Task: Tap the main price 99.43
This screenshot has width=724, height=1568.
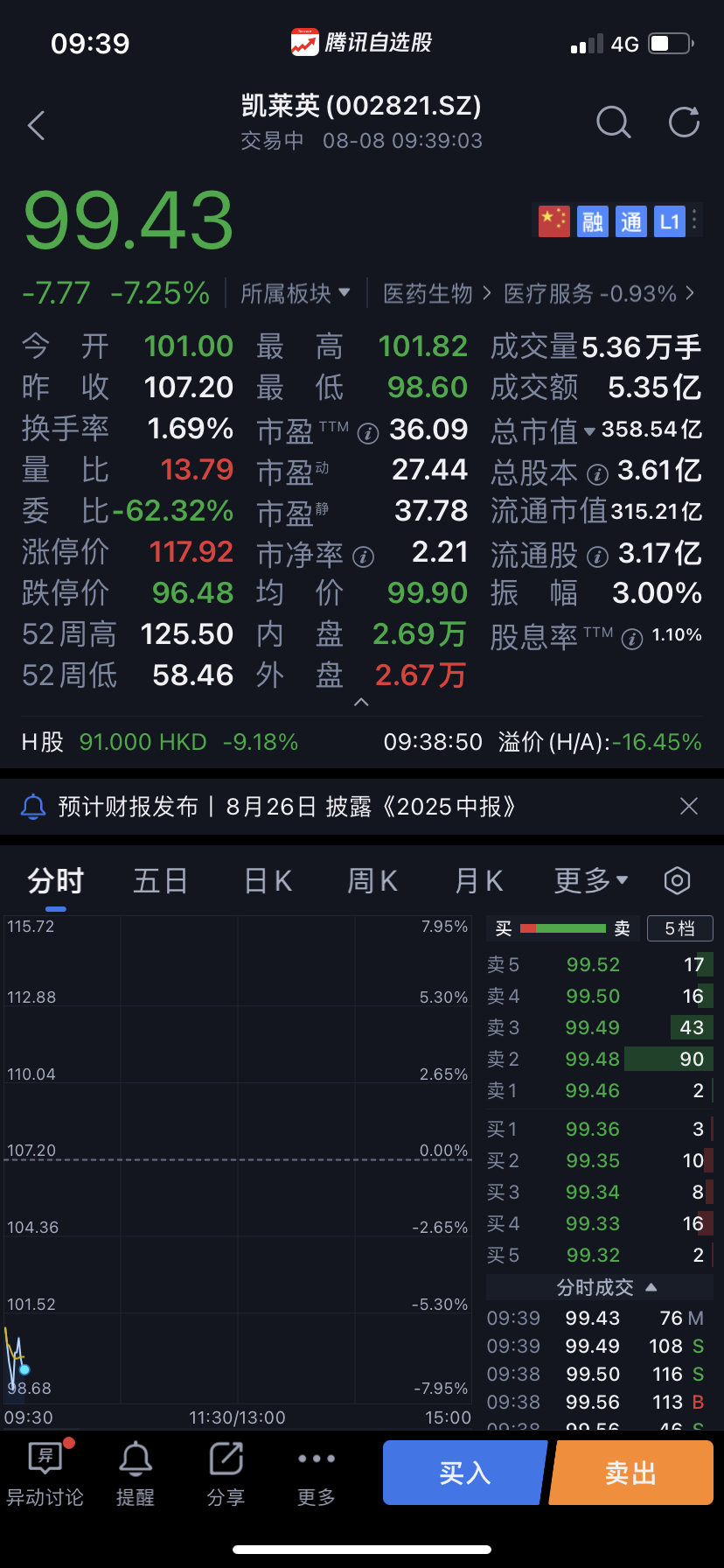Action: click(x=129, y=220)
